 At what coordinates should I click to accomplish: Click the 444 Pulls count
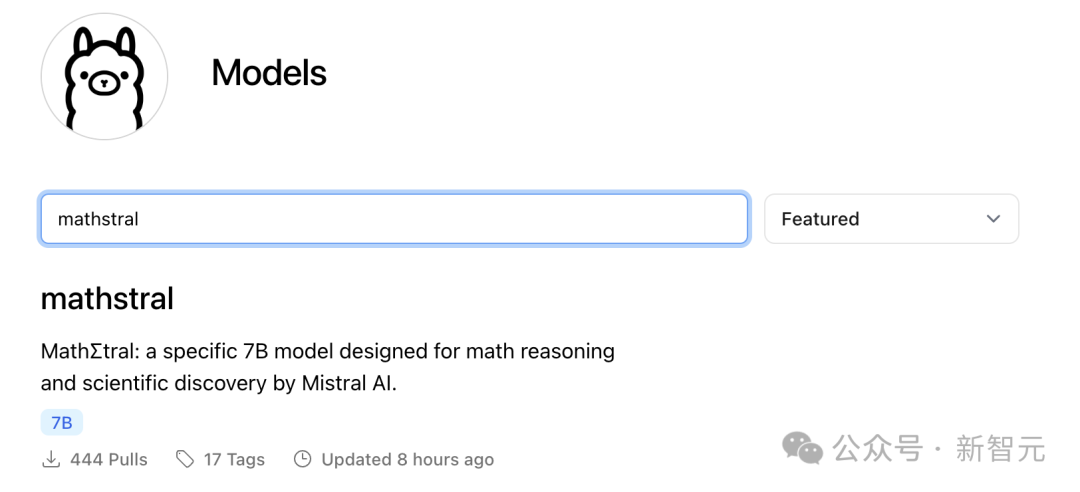[109, 460]
